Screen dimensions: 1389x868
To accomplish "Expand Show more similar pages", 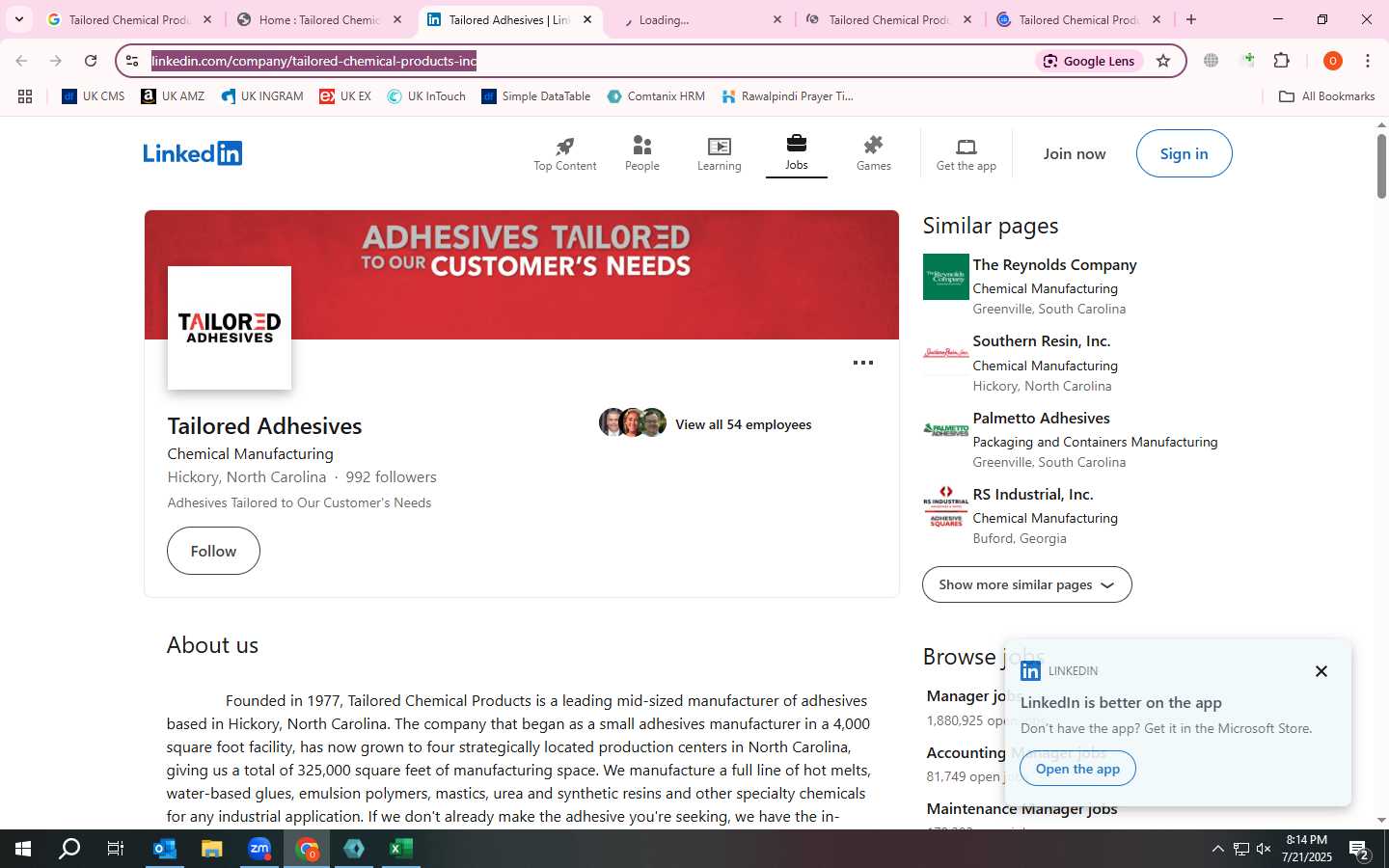I will click(x=1027, y=584).
